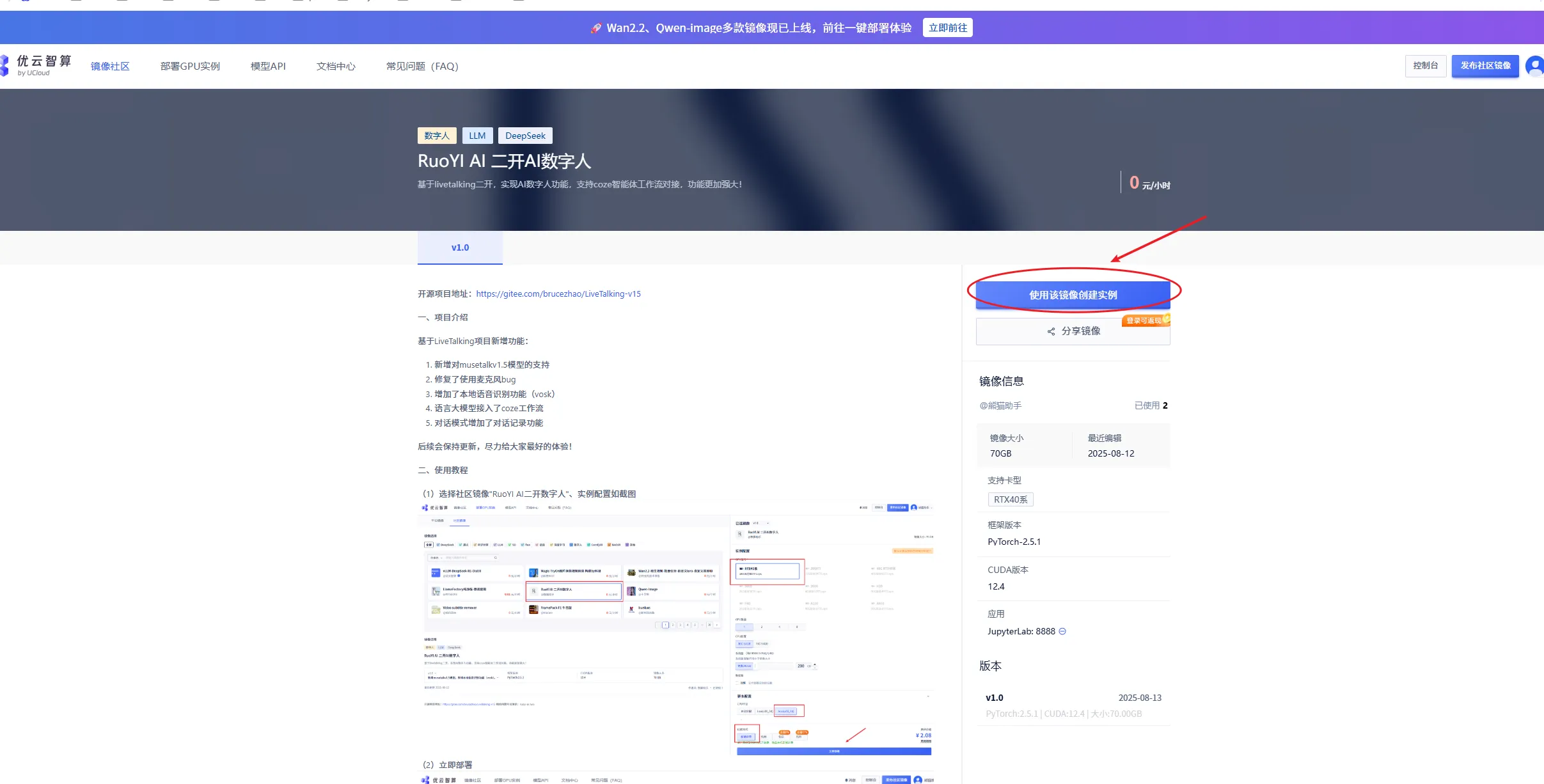Click the 二、使用教程 section heading
Image resolution: width=1544 pixels, height=784 pixels.
(443, 470)
